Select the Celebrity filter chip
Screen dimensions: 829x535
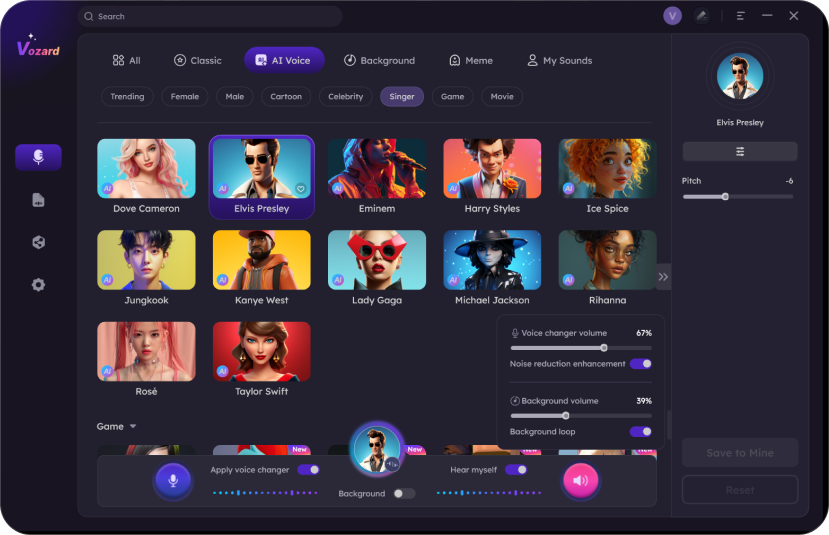tap(346, 97)
